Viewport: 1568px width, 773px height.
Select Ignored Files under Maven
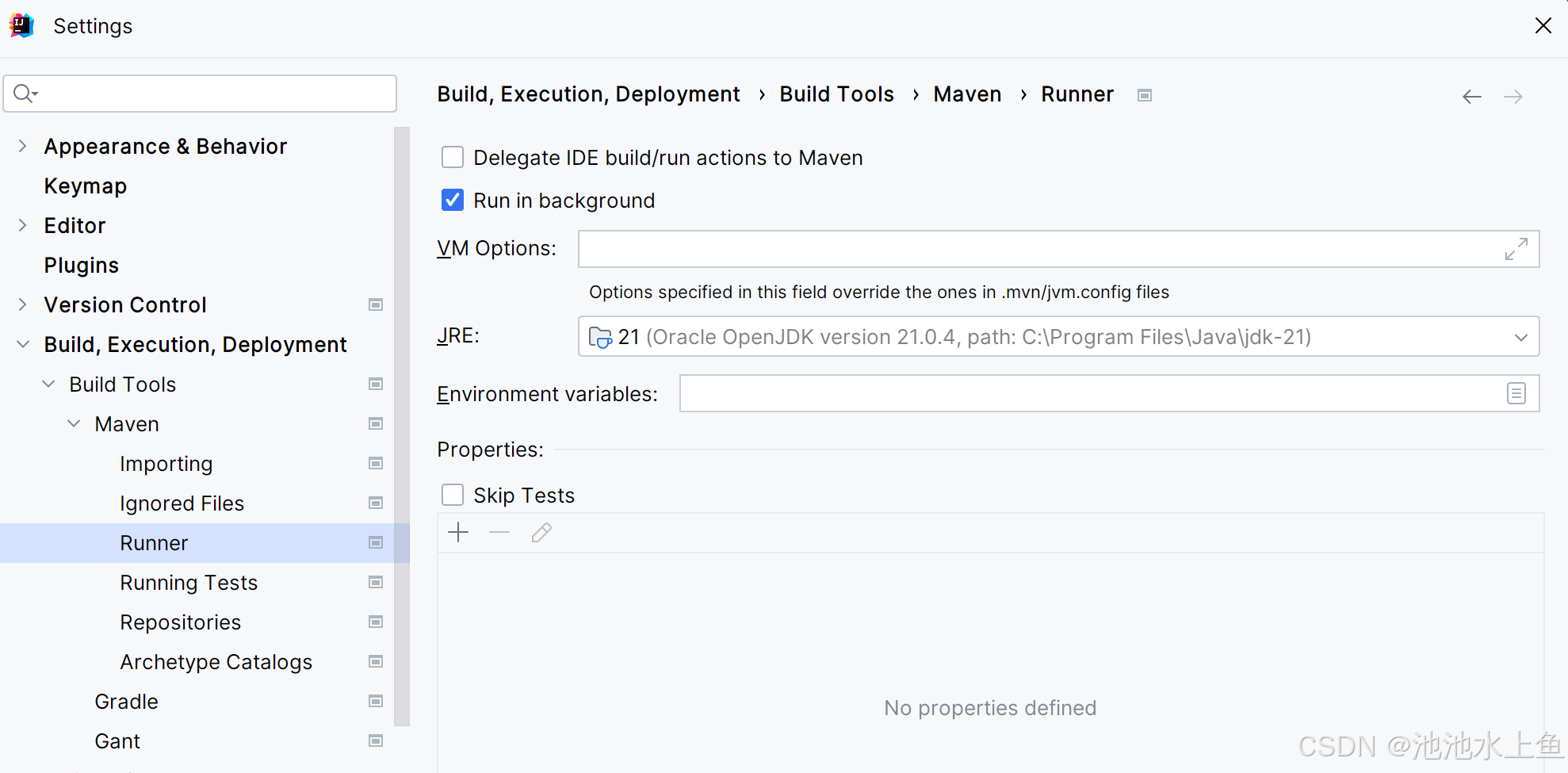tap(182, 503)
